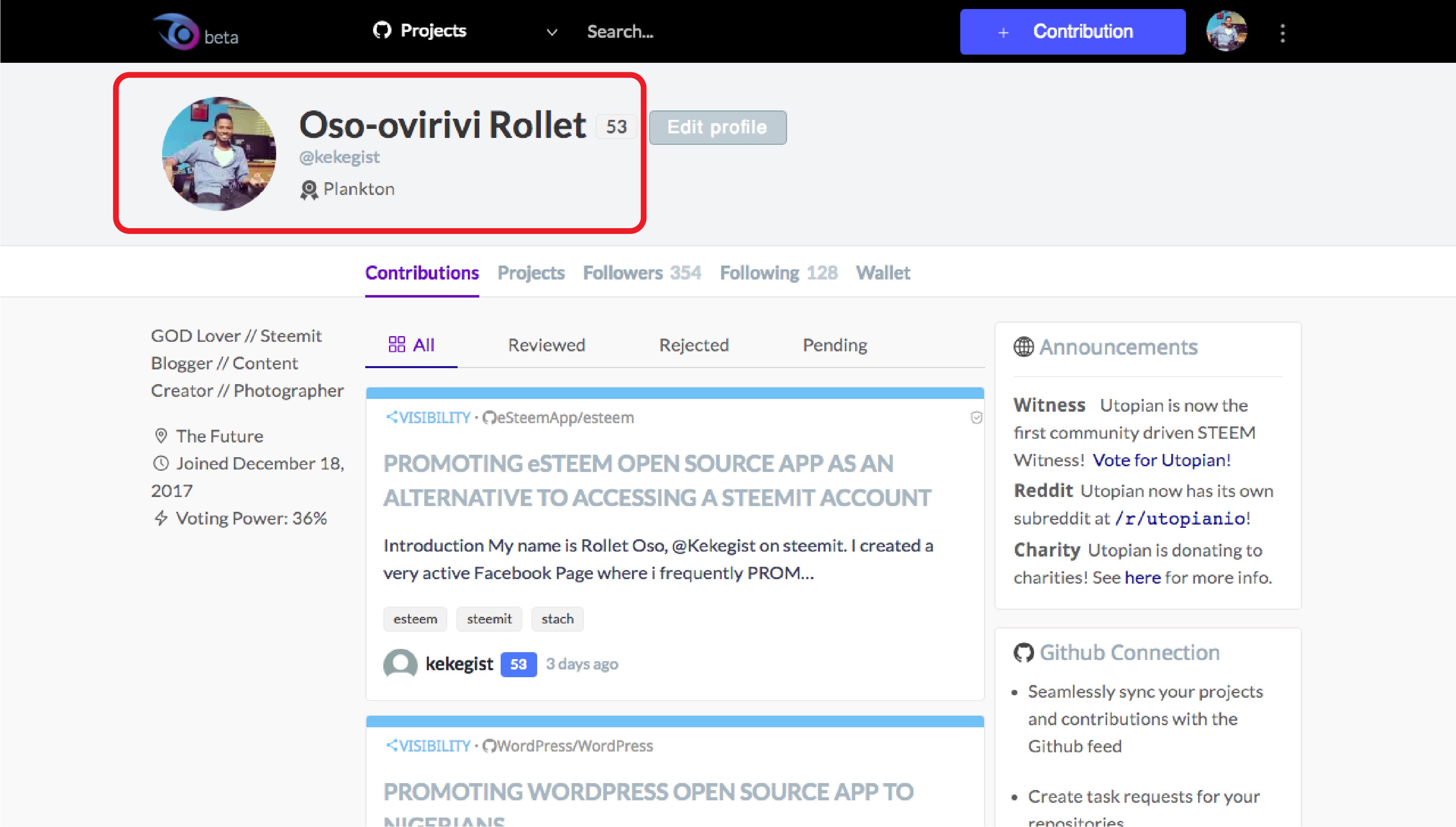Viewport: 1456px width, 827px height.
Task: Click the steemit tag
Action: 489,619
